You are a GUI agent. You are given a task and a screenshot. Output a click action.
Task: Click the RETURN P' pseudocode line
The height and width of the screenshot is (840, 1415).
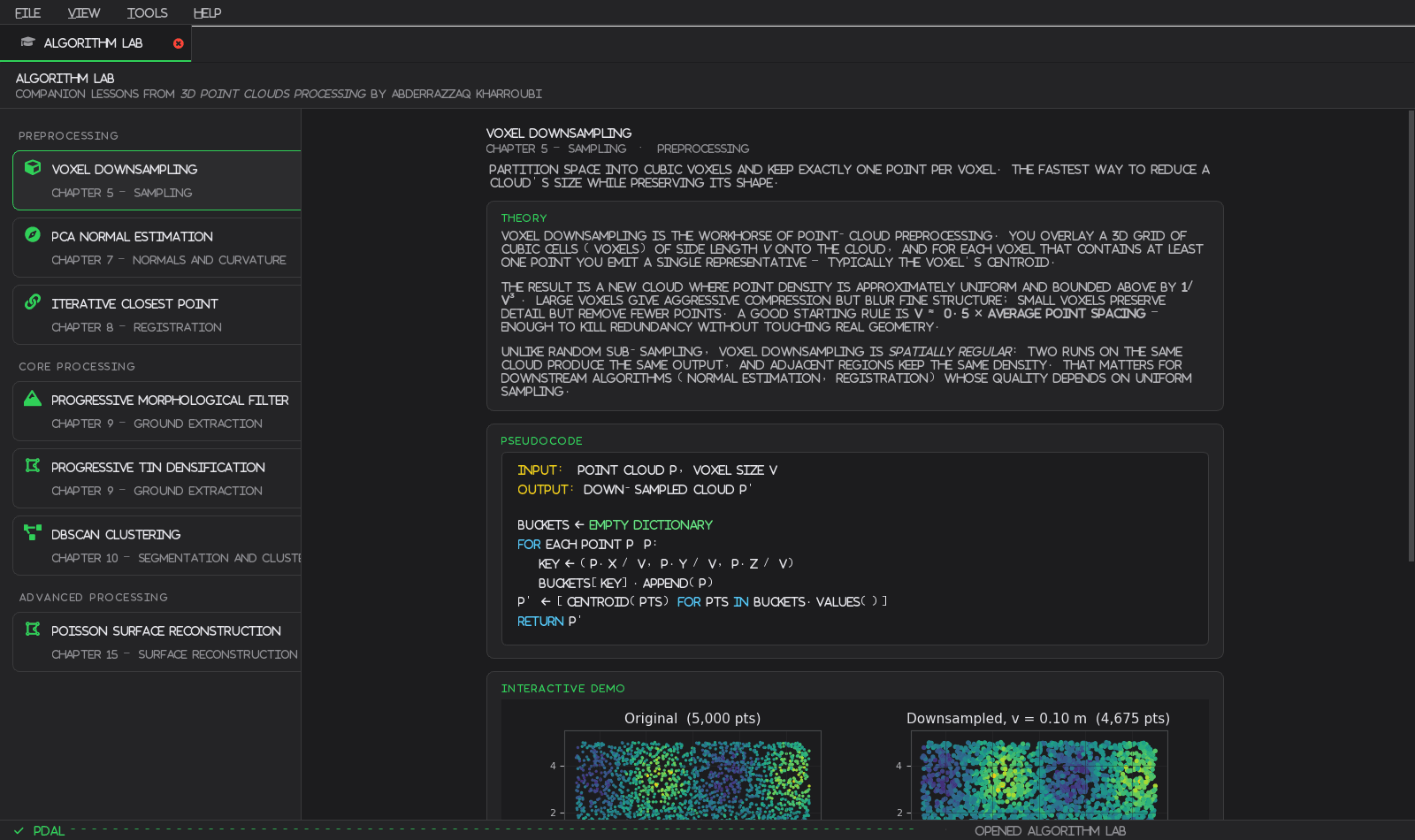pos(549,622)
